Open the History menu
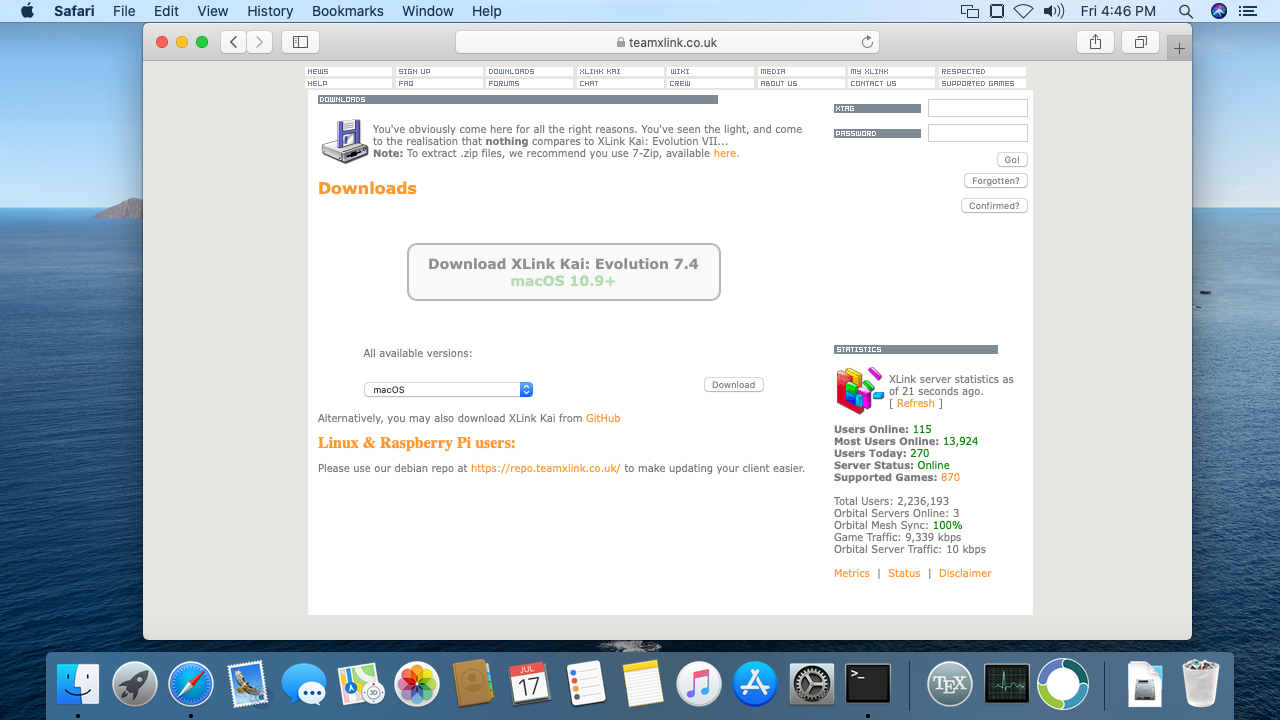This screenshot has width=1280, height=720. [x=270, y=11]
